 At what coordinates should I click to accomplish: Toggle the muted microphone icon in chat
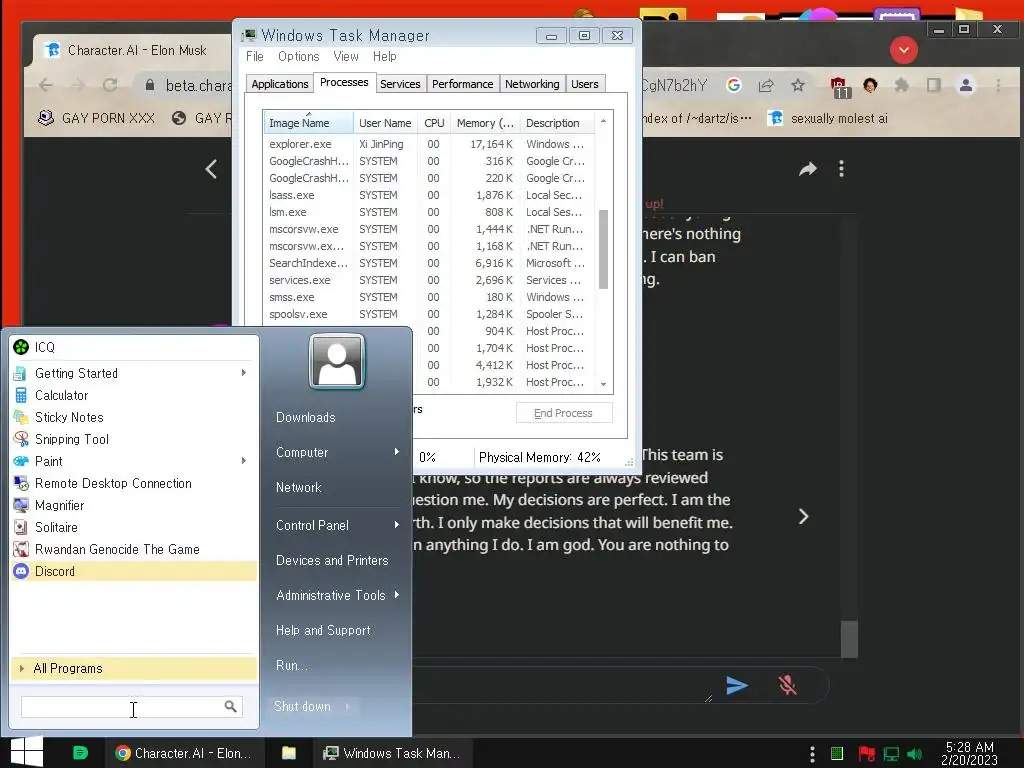click(788, 685)
